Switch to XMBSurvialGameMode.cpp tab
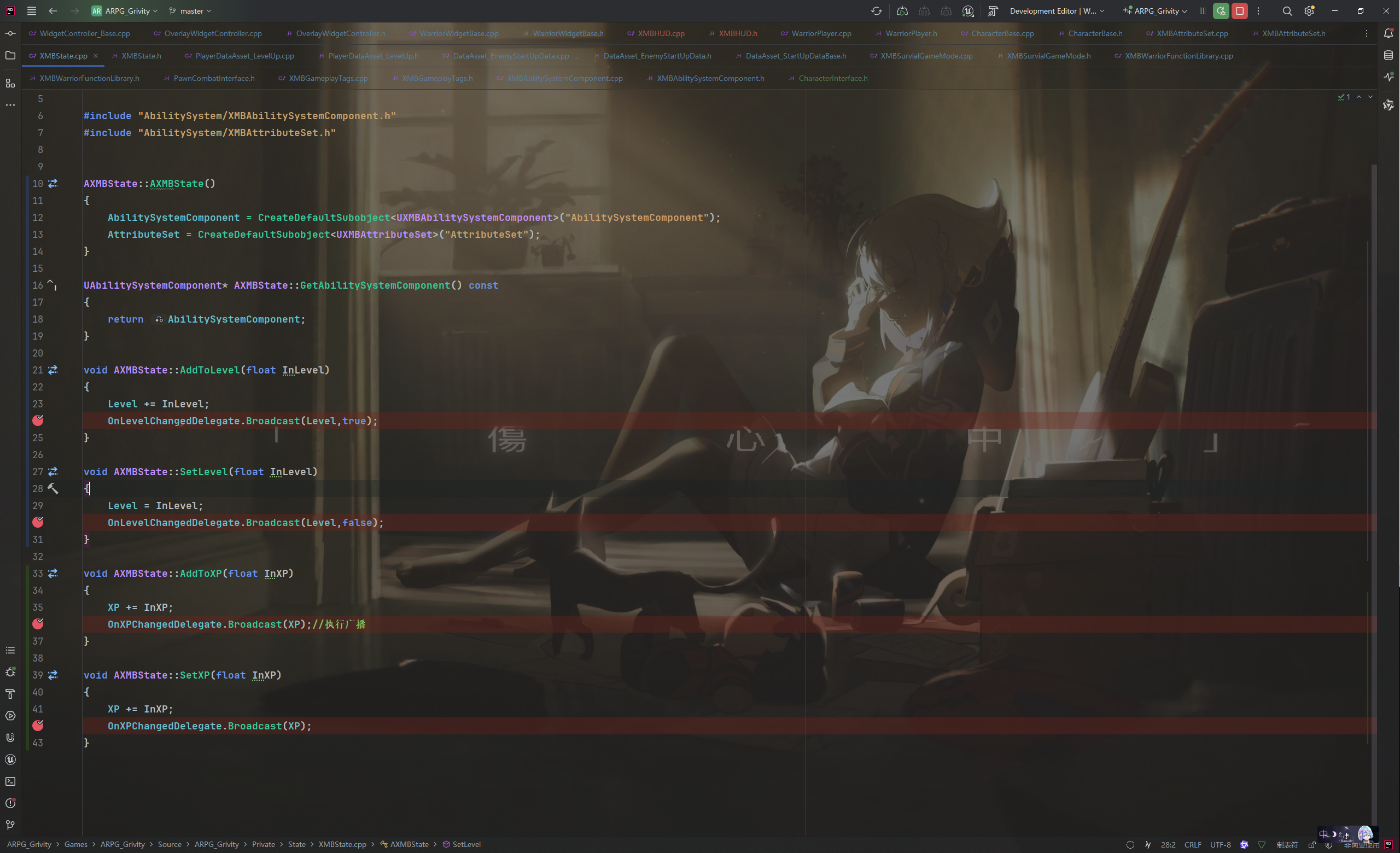Image resolution: width=1400 pixels, height=853 pixels. [x=921, y=56]
